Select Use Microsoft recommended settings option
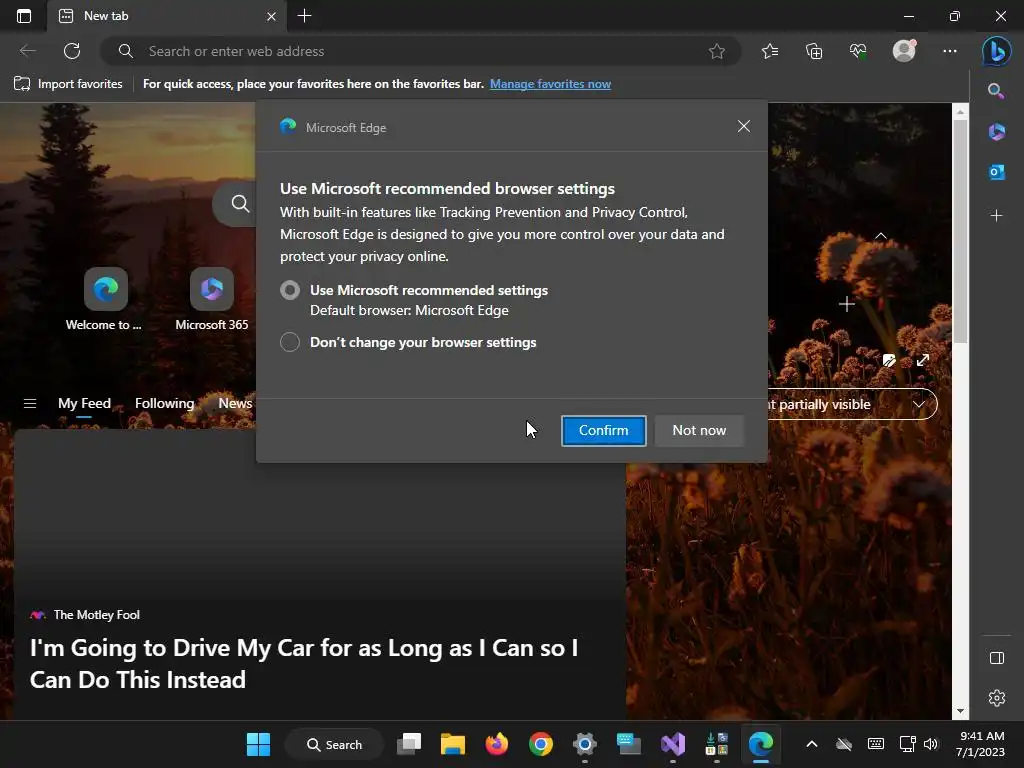The width and height of the screenshot is (1024, 768). (290, 290)
